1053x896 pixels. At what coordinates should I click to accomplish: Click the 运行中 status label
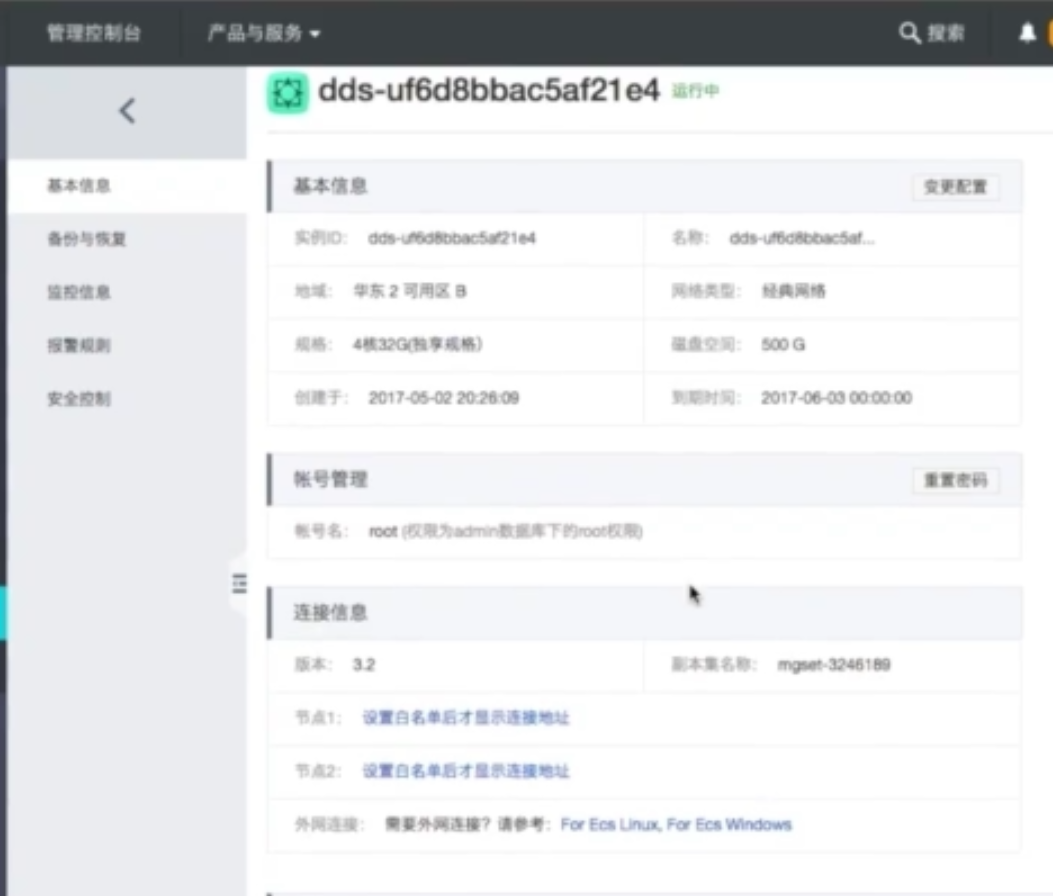click(696, 92)
